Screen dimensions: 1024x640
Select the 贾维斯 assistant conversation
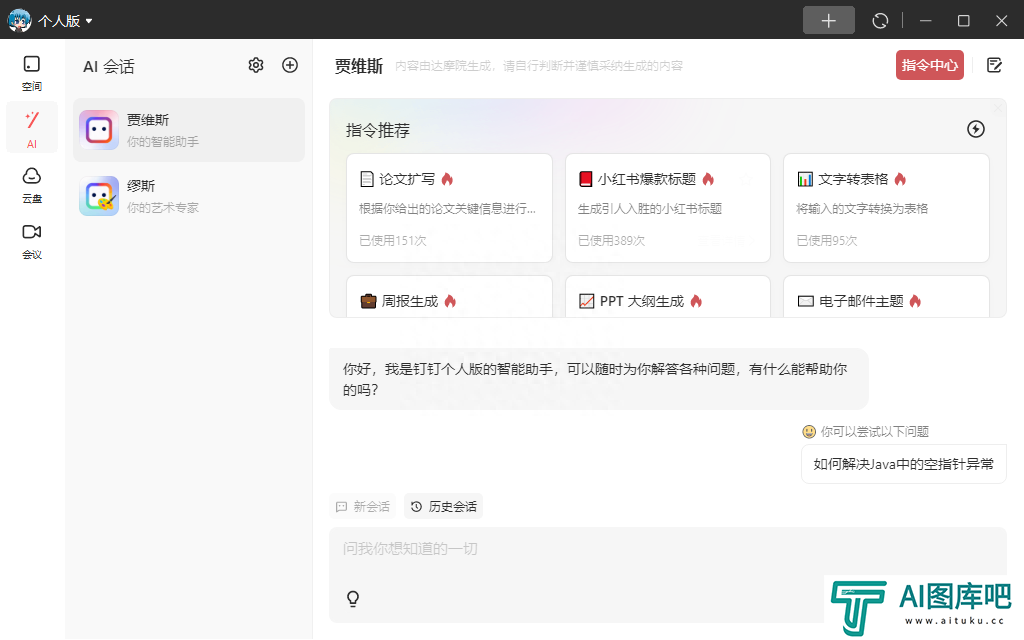(x=189, y=130)
